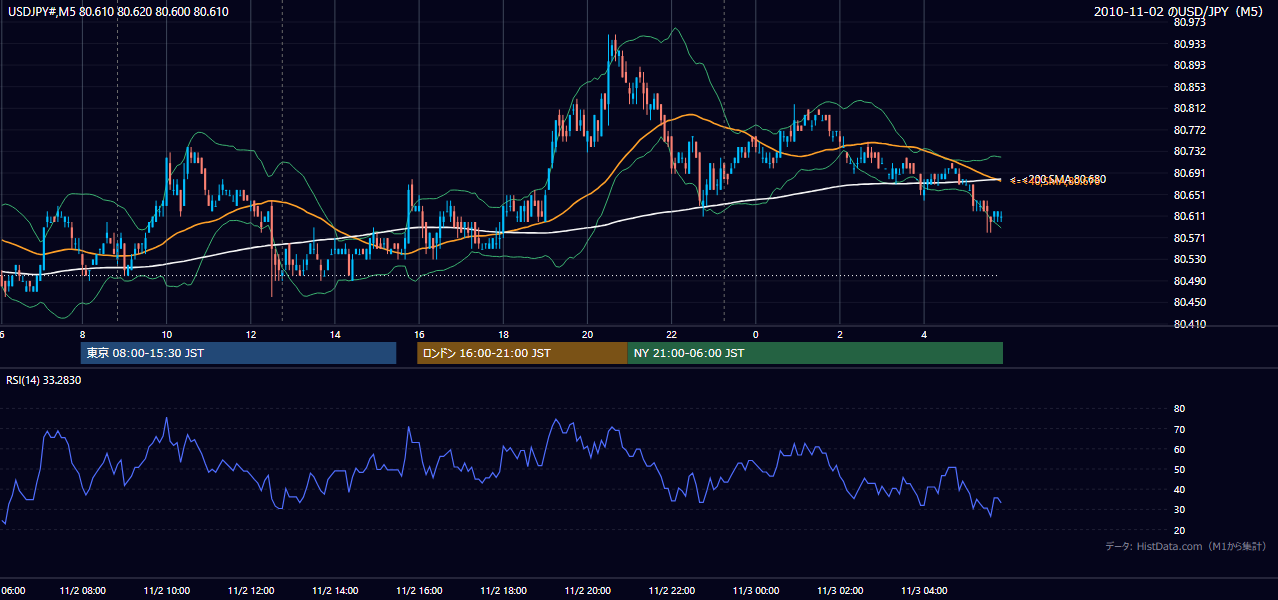Click the RSI(14) 33.2830 indicator label
This screenshot has width=1278, height=600.
click(x=44, y=380)
